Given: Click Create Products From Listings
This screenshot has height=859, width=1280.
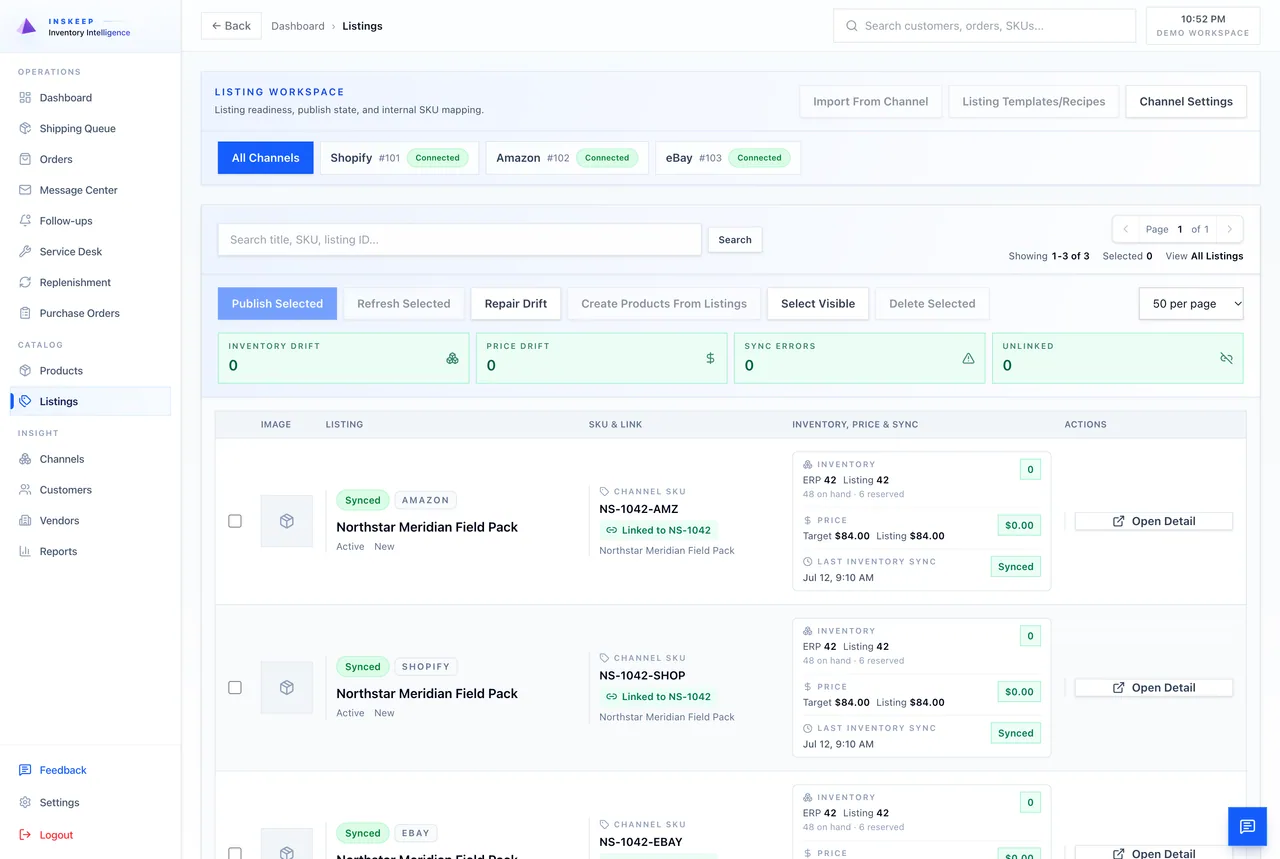Looking at the screenshot, I should tap(664, 304).
